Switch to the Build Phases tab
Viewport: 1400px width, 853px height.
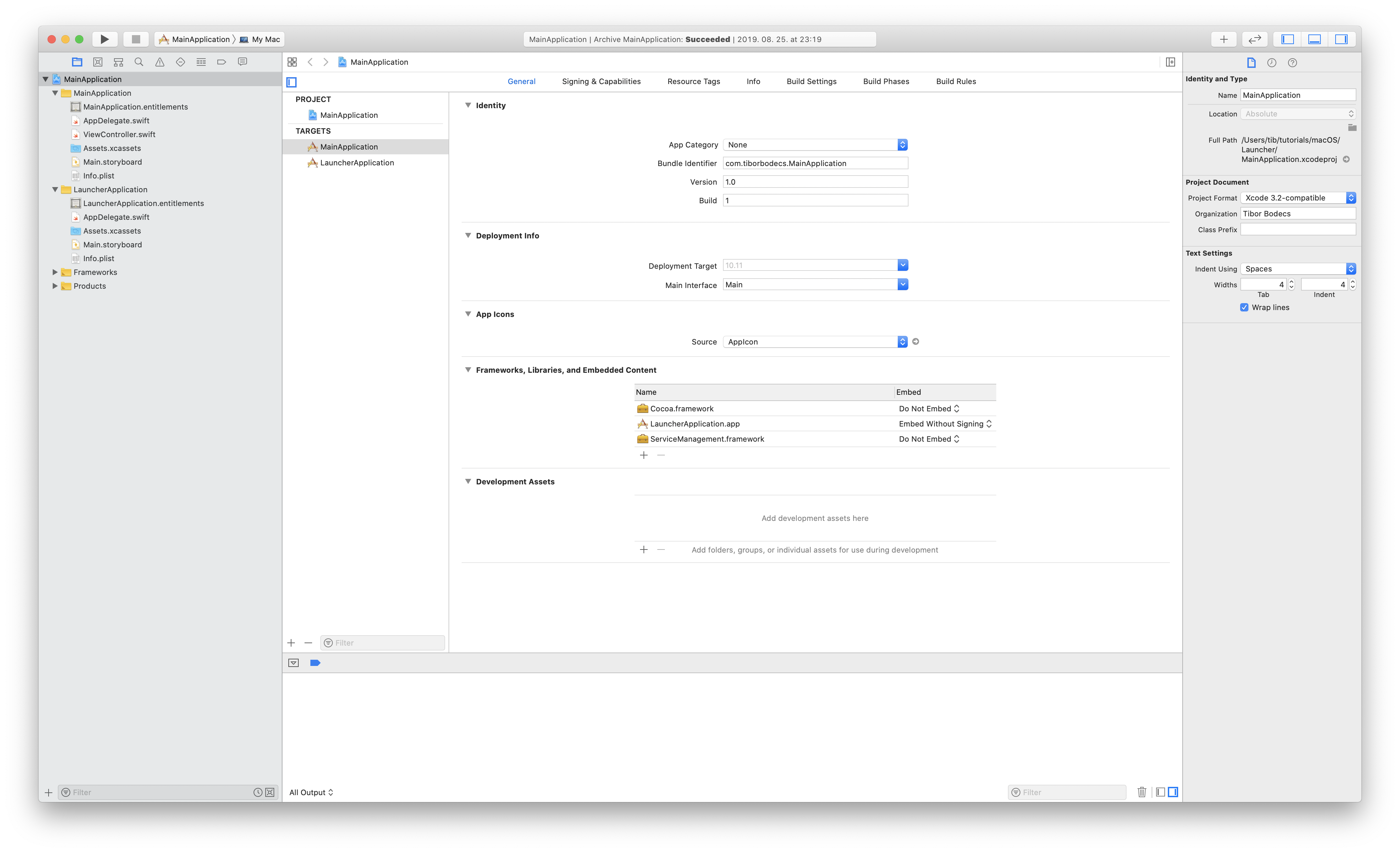[x=886, y=81]
